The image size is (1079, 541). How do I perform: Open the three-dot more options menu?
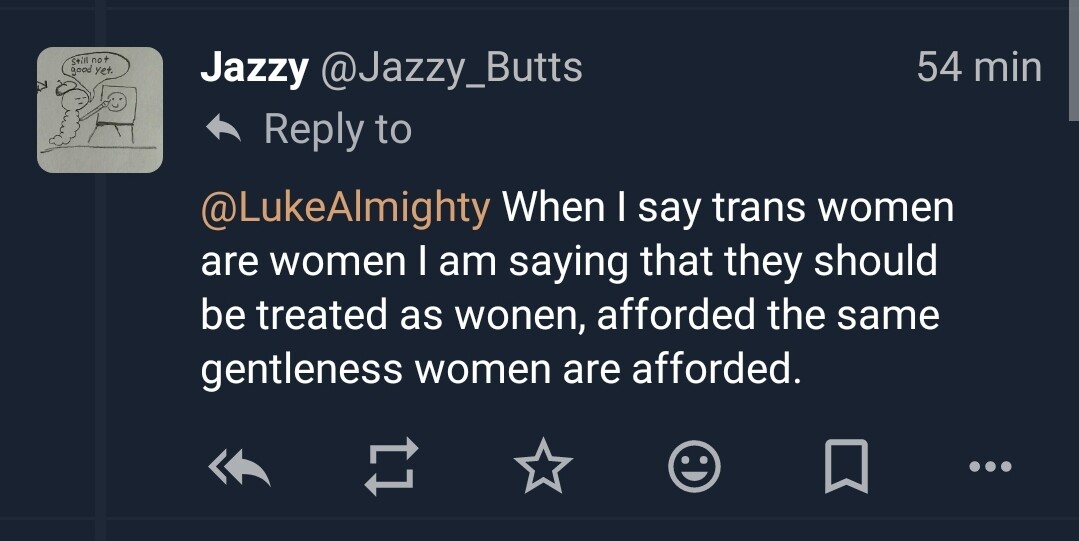point(991,466)
